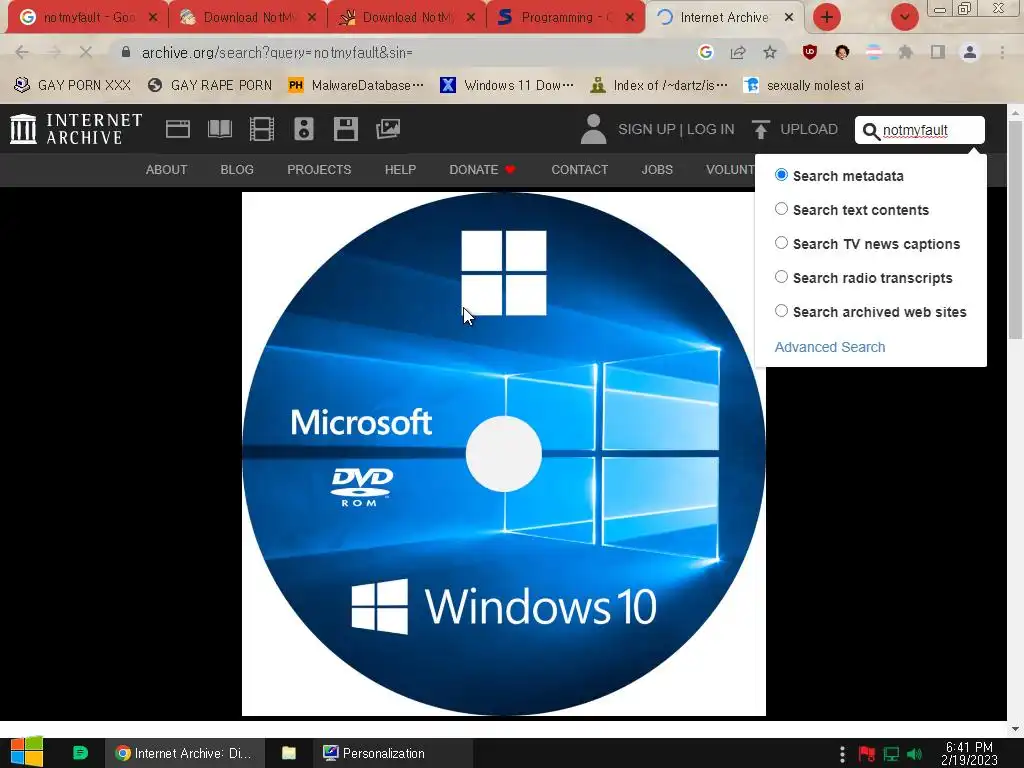The height and width of the screenshot is (768, 1024).
Task: Open the BLOG menu item
Action: (237, 170)
